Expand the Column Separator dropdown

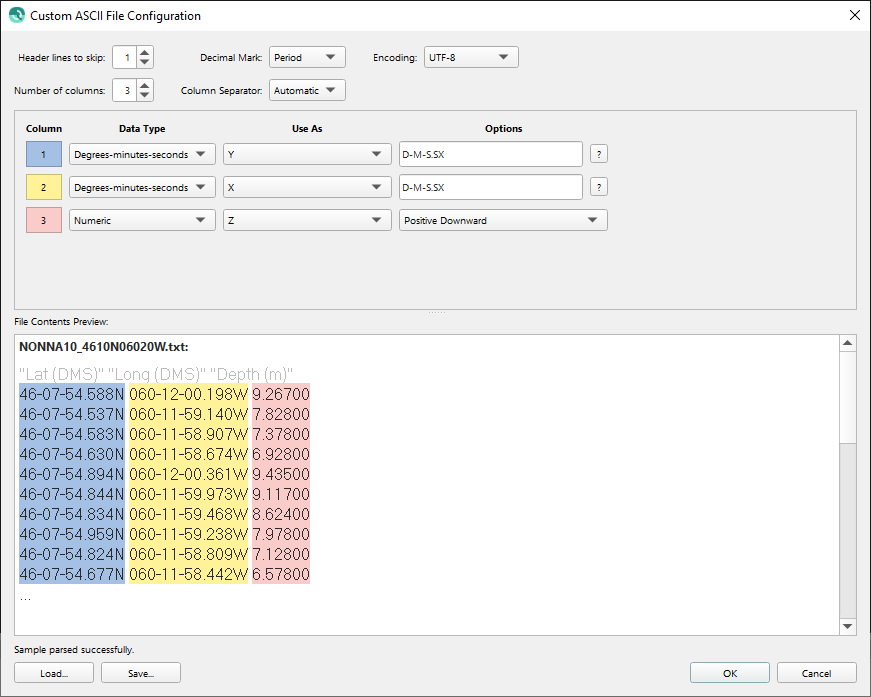[x=307, y=91]
